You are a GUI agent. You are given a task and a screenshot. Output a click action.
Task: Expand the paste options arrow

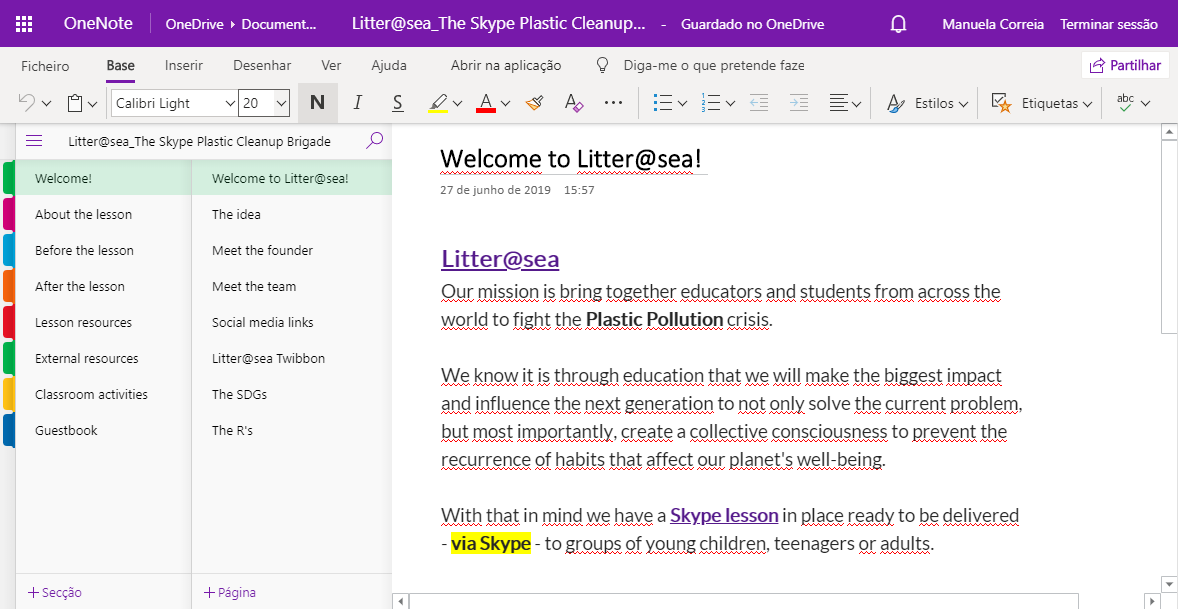click(x=92, y=104)
